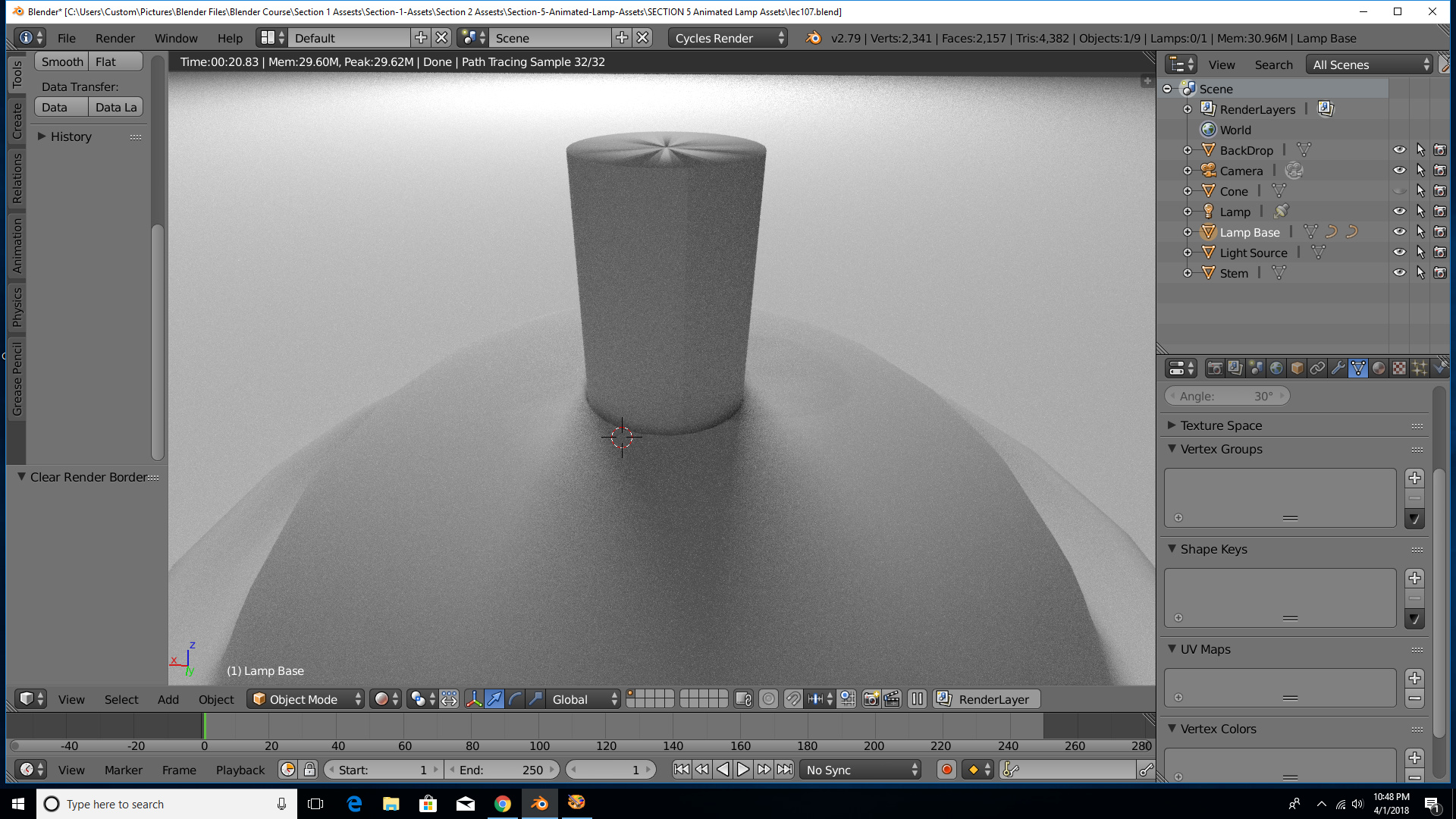
Task: Toggle Stem selectability cursor icon
Action: coord(1420,273)
